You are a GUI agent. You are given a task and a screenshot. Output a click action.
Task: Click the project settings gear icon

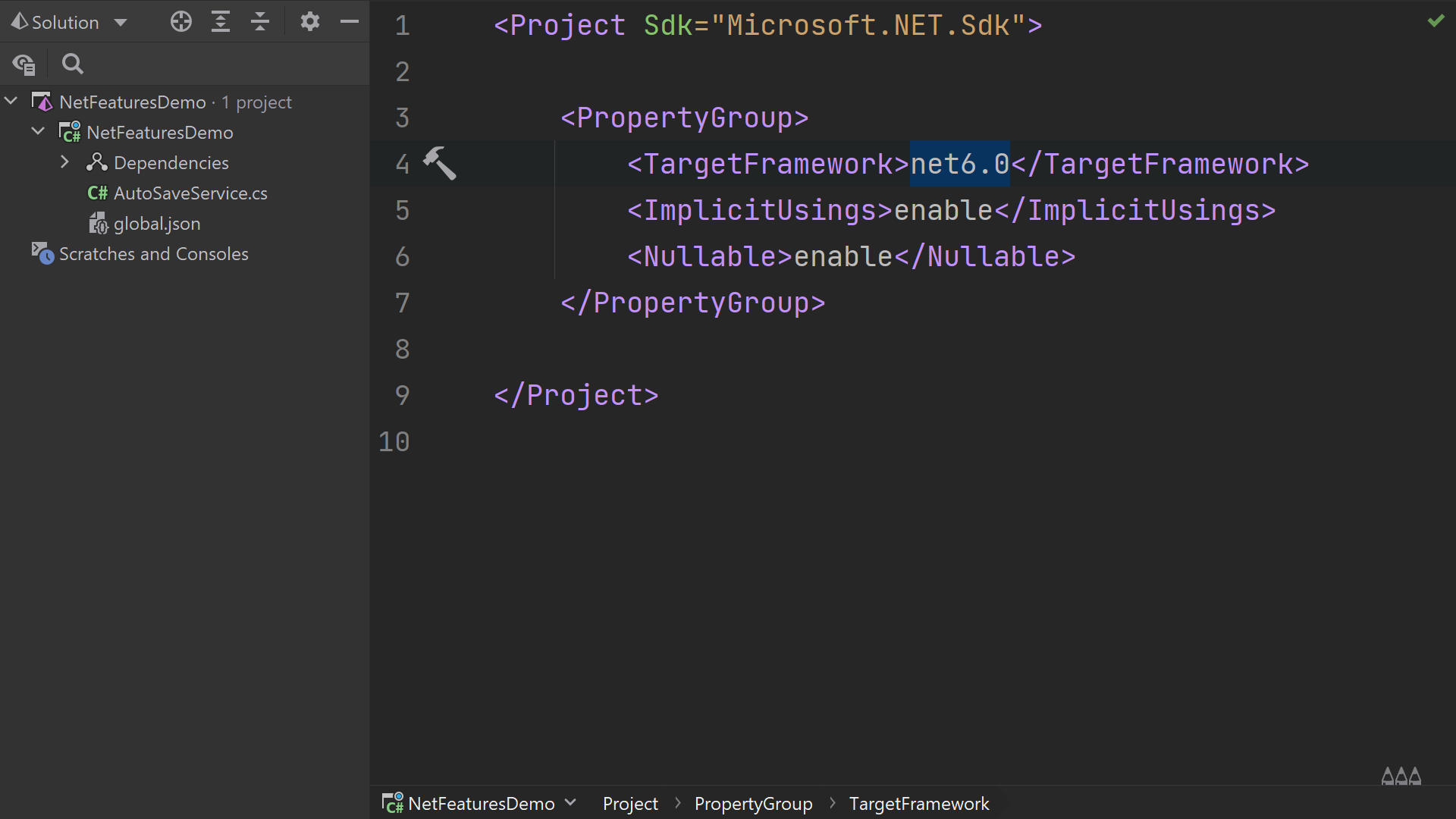308,22
